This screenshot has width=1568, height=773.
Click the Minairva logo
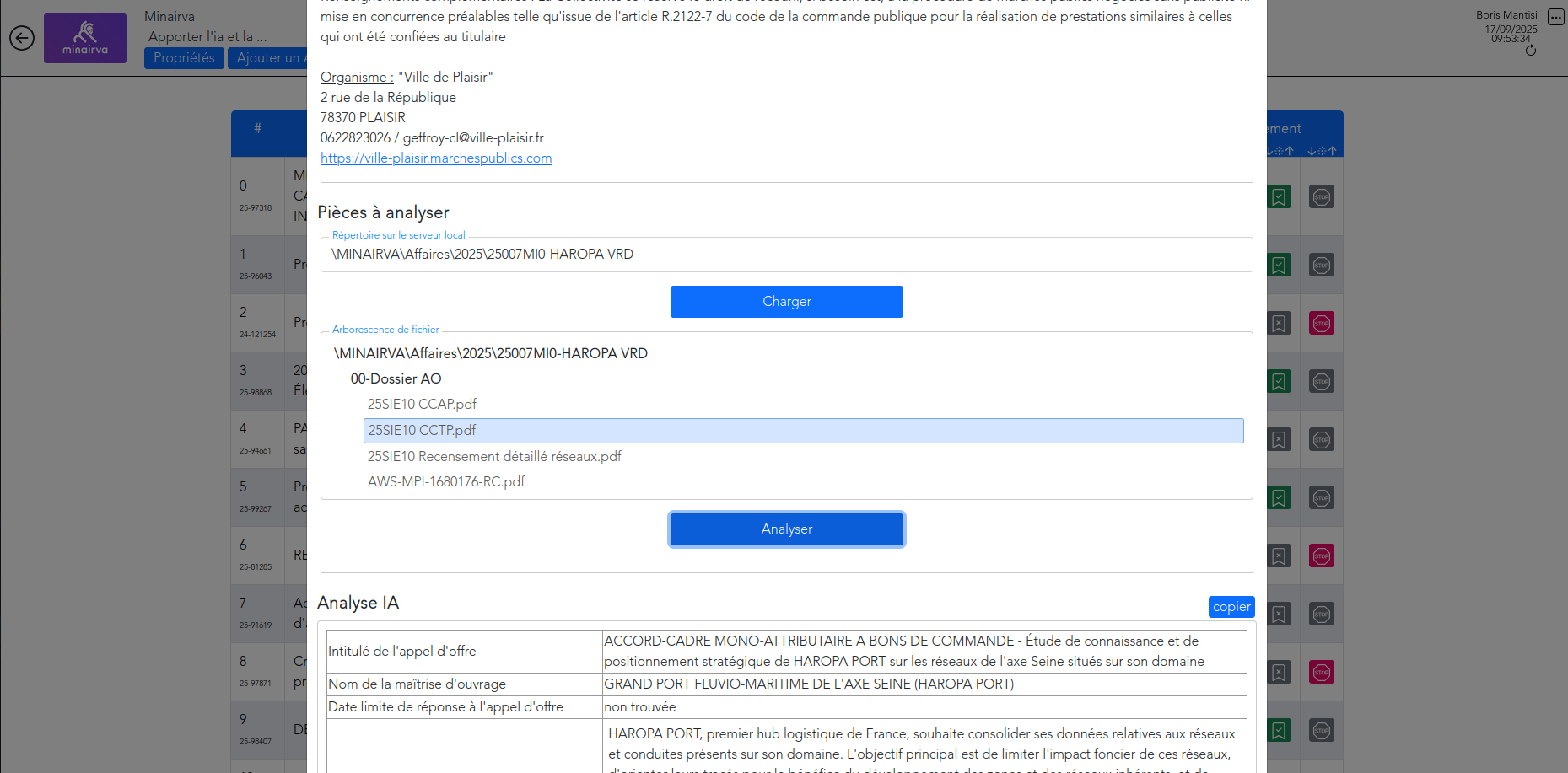85,38
